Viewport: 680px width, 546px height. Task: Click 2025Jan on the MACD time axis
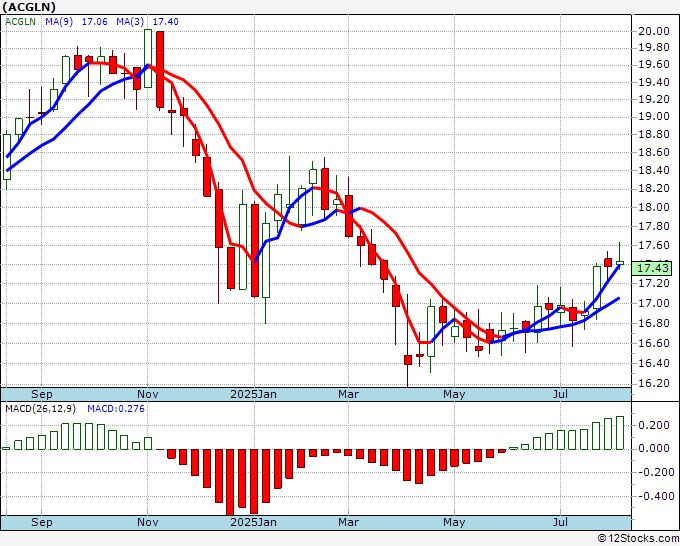click(253, 522)
